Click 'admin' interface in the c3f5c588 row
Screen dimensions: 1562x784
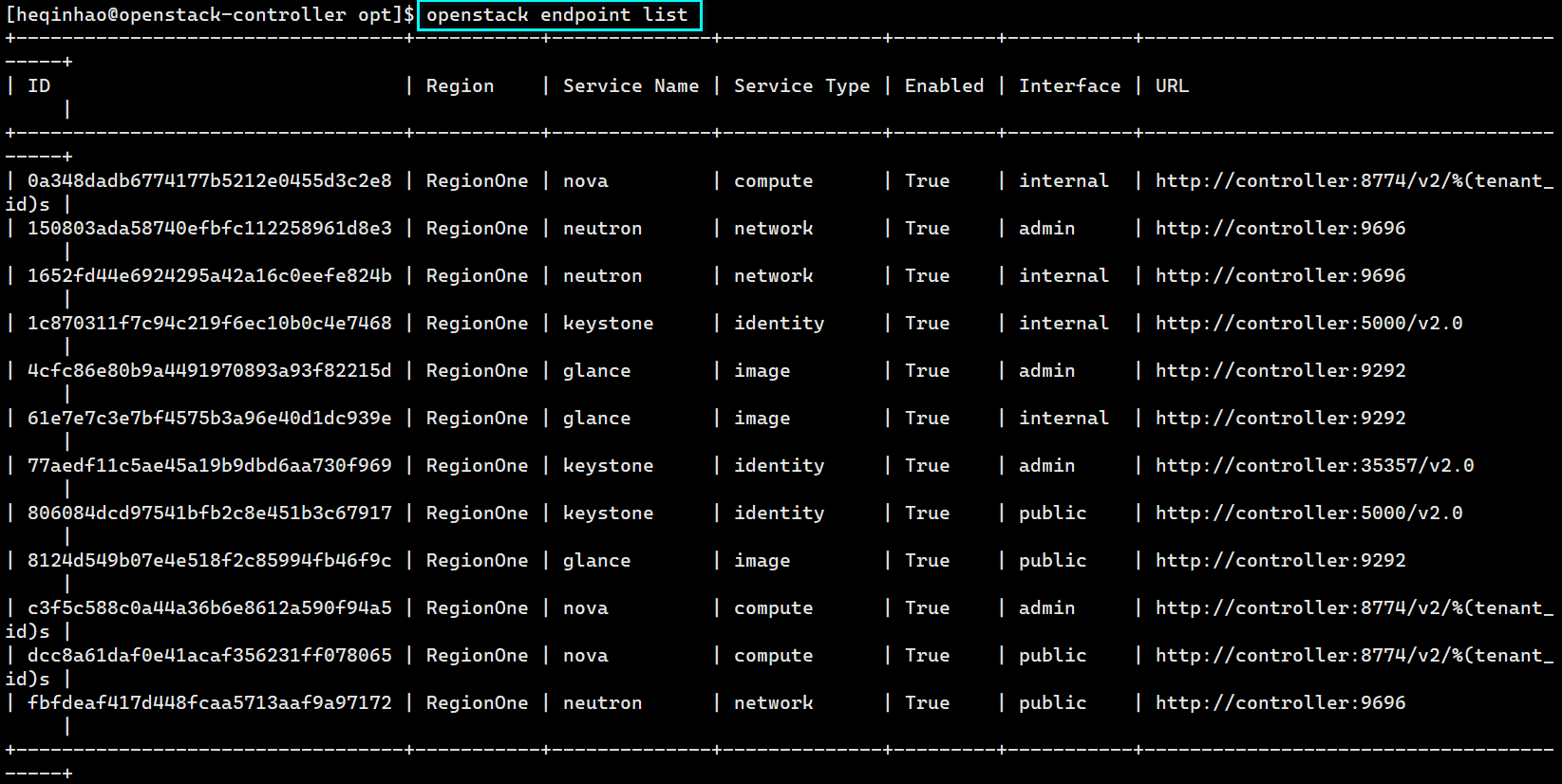(1046, 608)
